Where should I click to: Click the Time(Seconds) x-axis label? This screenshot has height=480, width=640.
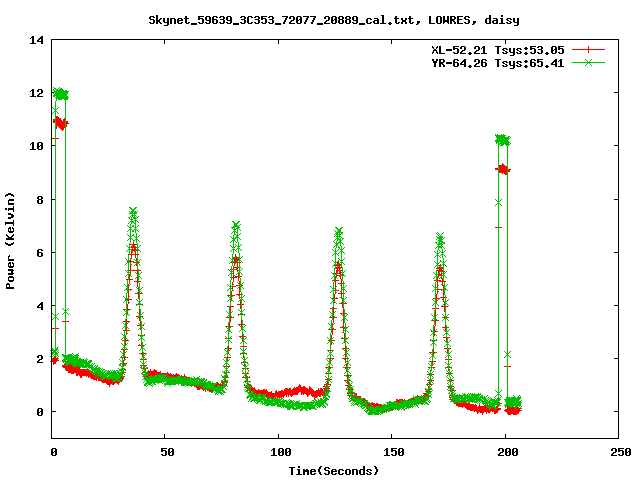(334, 471)
